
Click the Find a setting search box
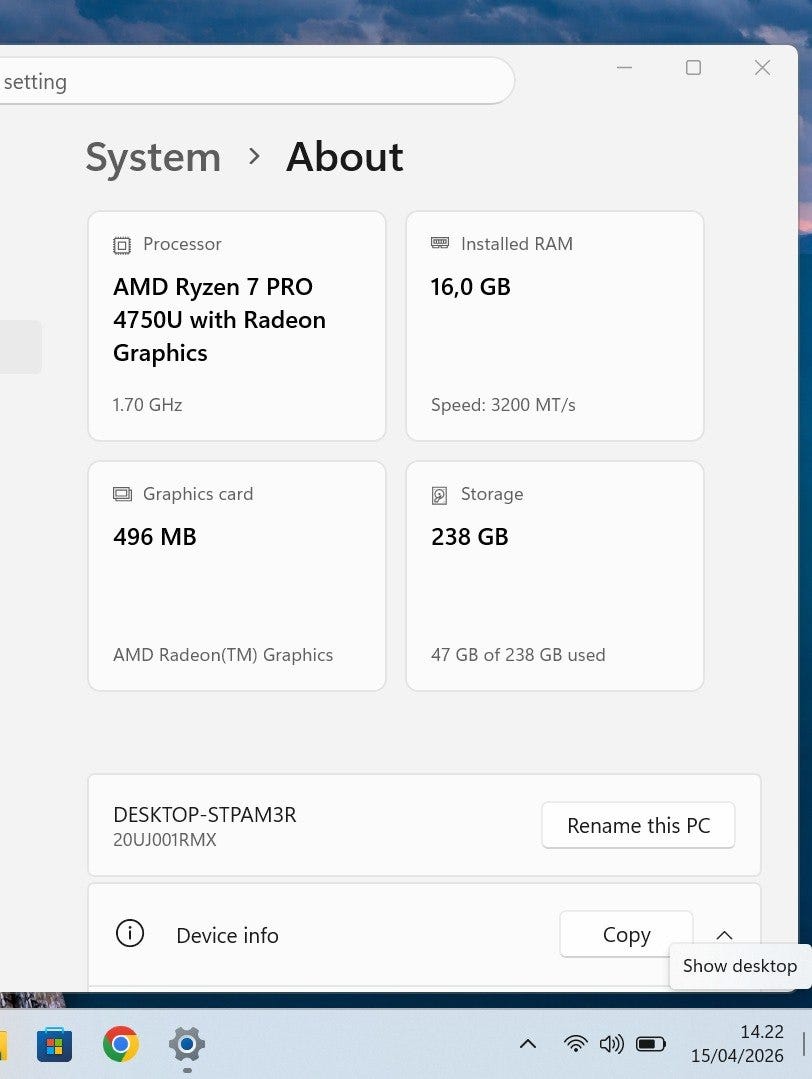tap(250, 81)
